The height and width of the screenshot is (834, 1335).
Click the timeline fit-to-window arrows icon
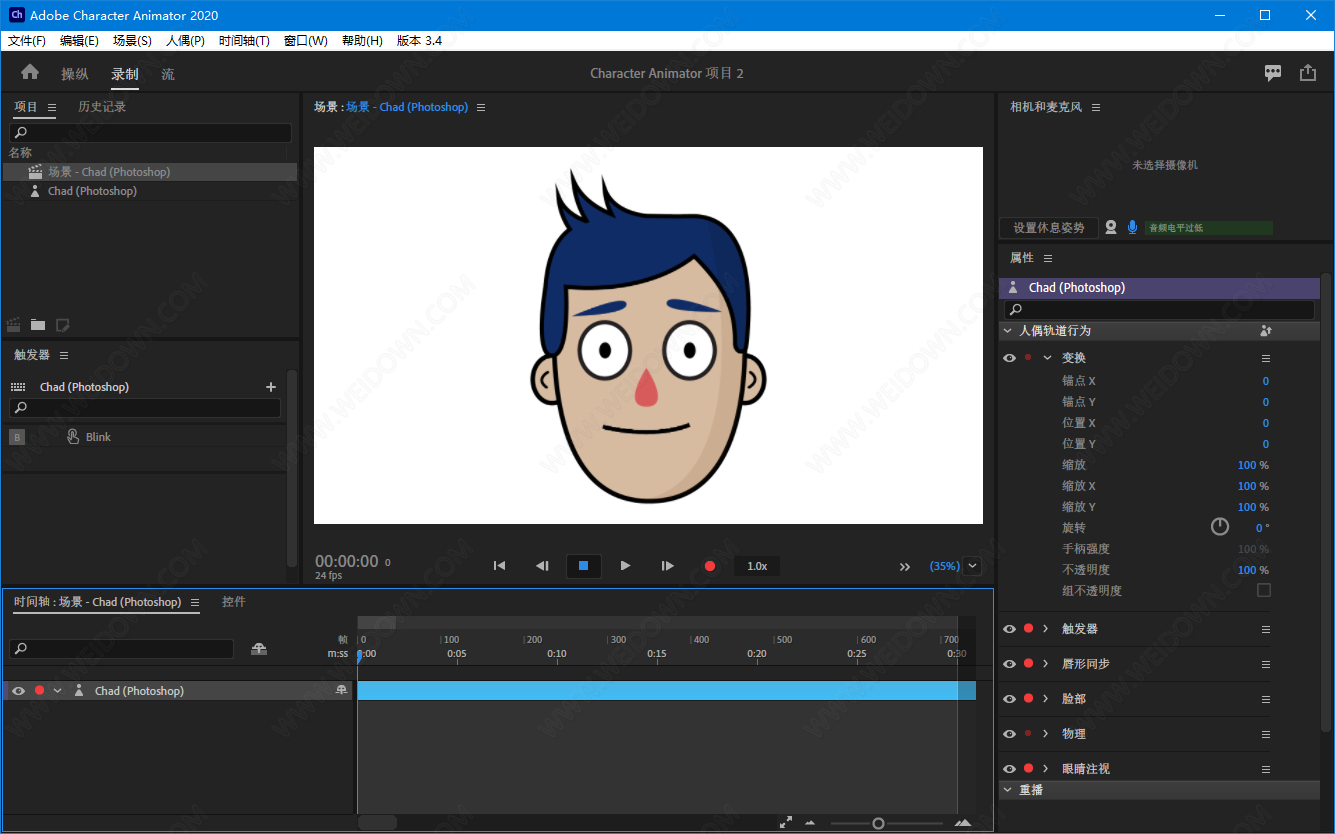click(x=786, y=822)
